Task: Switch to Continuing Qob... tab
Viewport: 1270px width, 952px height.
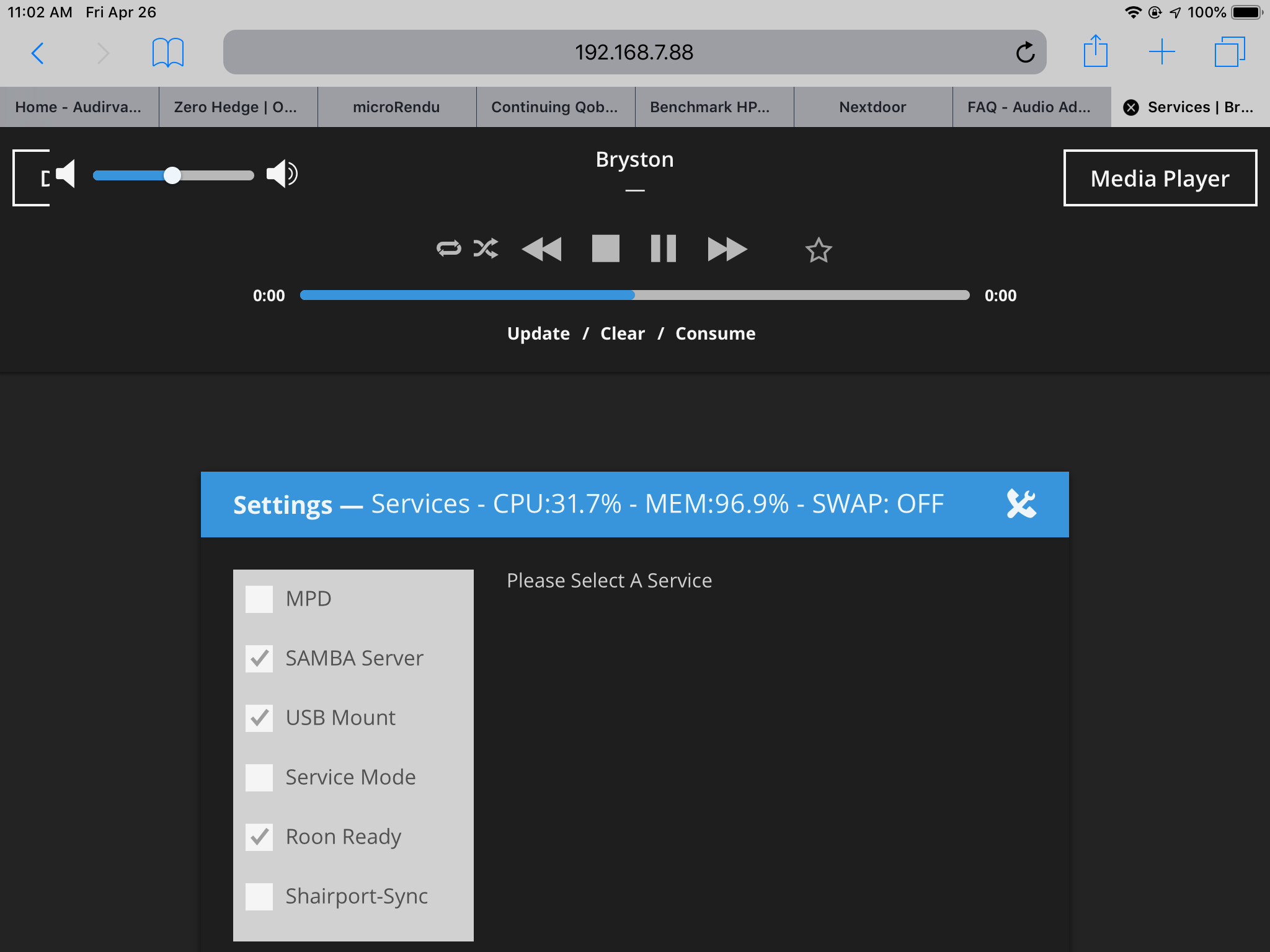Action: pyautogui.click(x=556, y=107)
